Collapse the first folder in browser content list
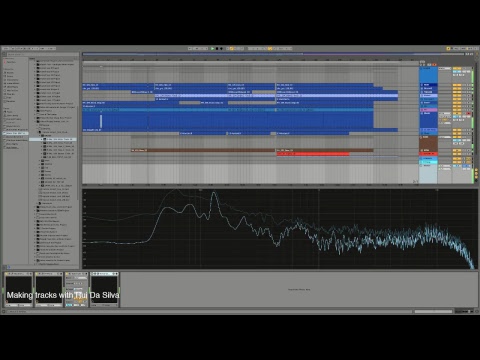The height and width of the screenshot is (360, 480). (35, 61)
